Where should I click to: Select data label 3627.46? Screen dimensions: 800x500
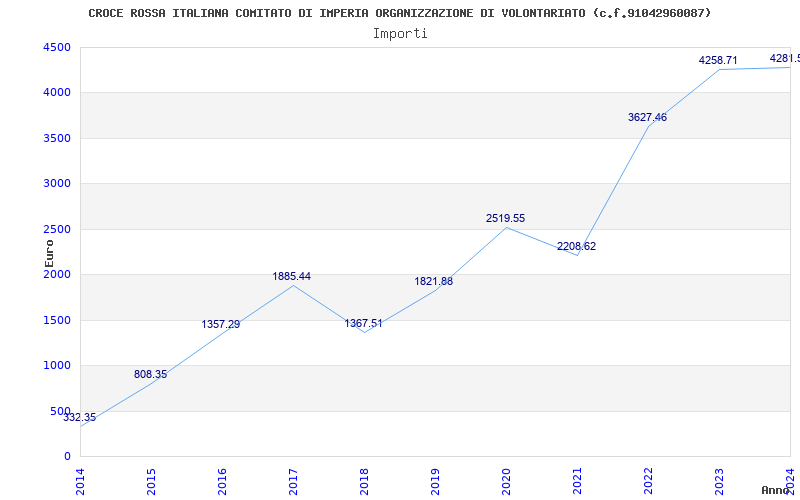tap(647, 117)
